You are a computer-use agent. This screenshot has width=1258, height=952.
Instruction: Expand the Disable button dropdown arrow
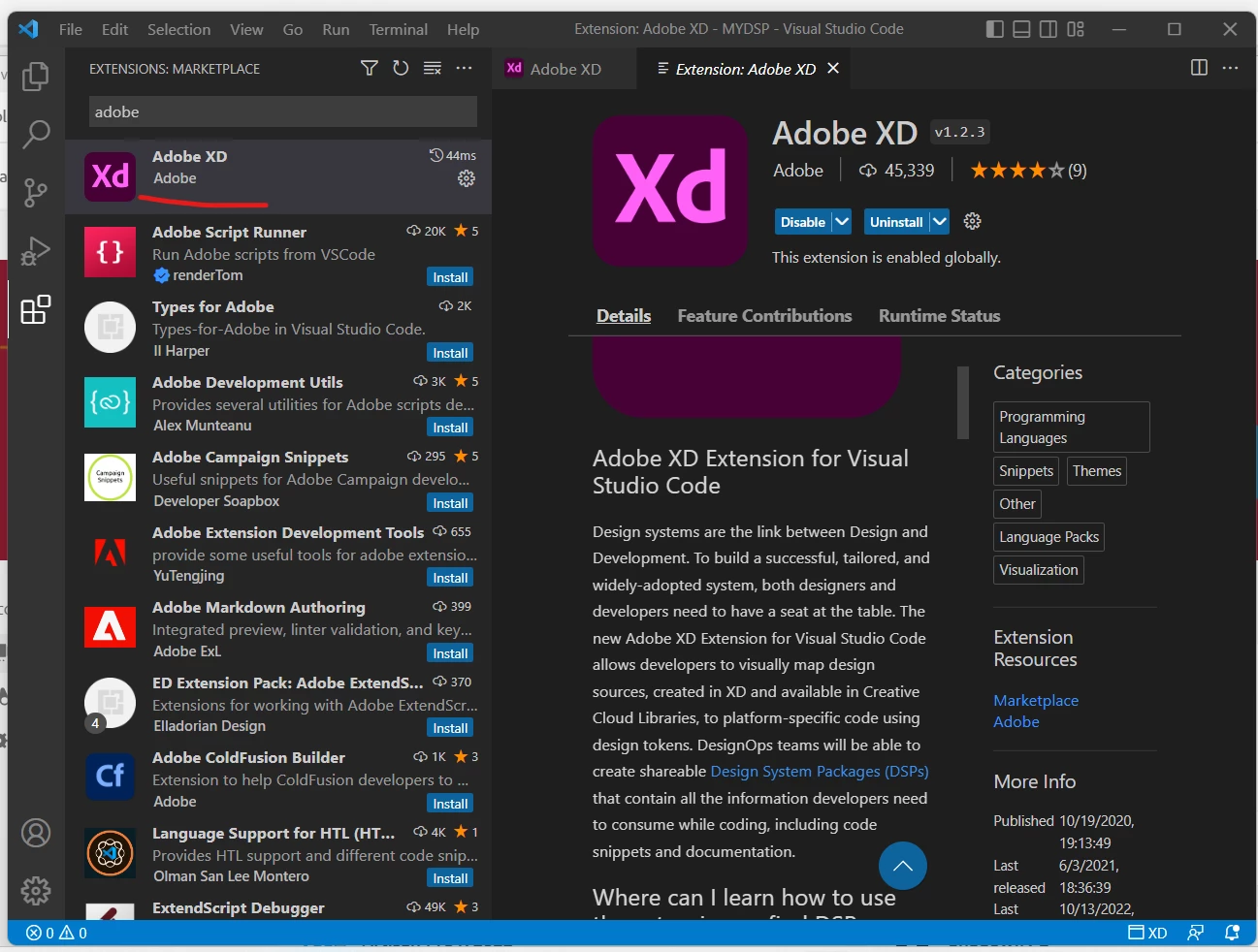pos(842,222)
